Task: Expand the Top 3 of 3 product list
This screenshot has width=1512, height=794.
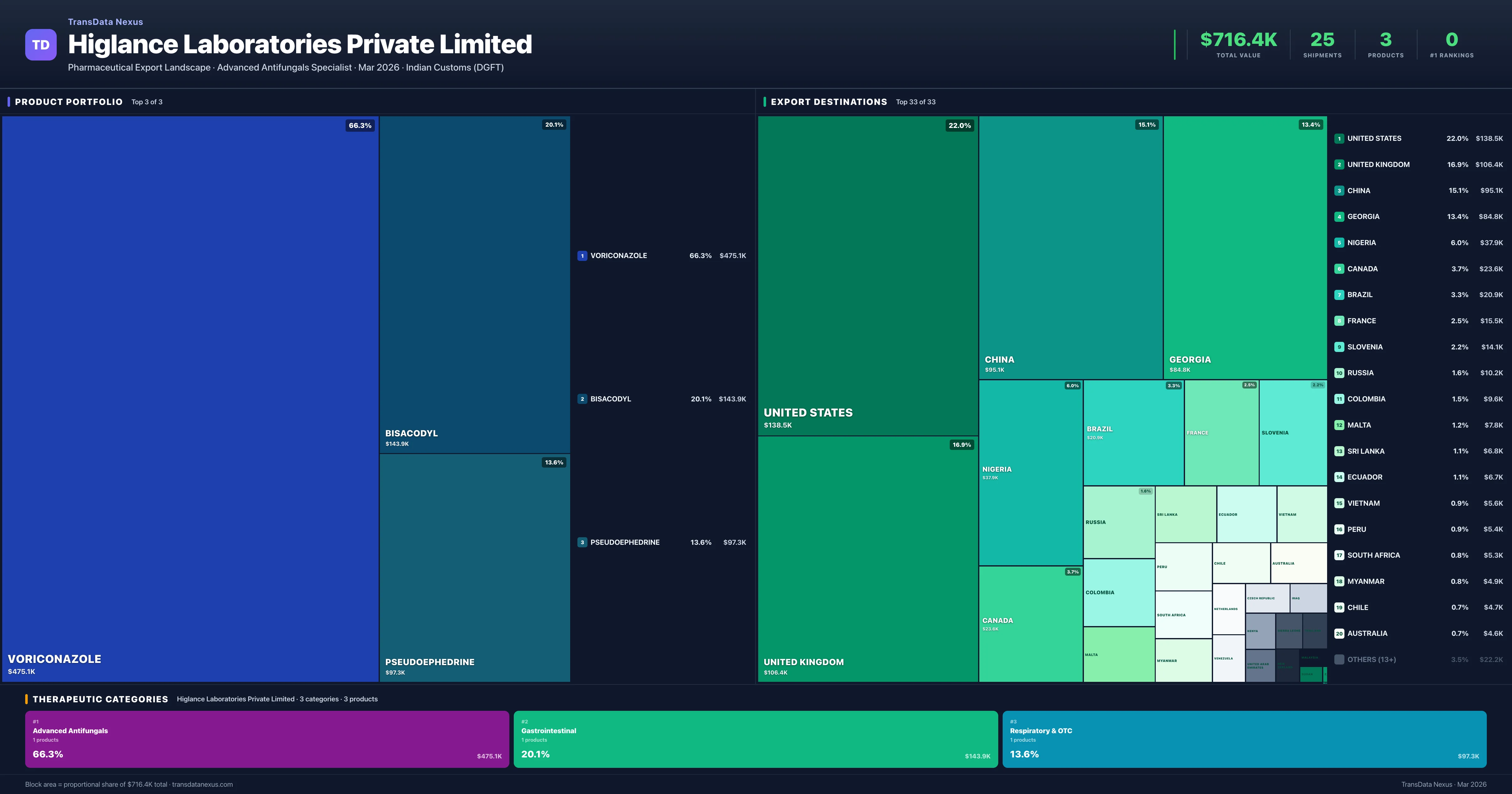Action: coord(147,101)
